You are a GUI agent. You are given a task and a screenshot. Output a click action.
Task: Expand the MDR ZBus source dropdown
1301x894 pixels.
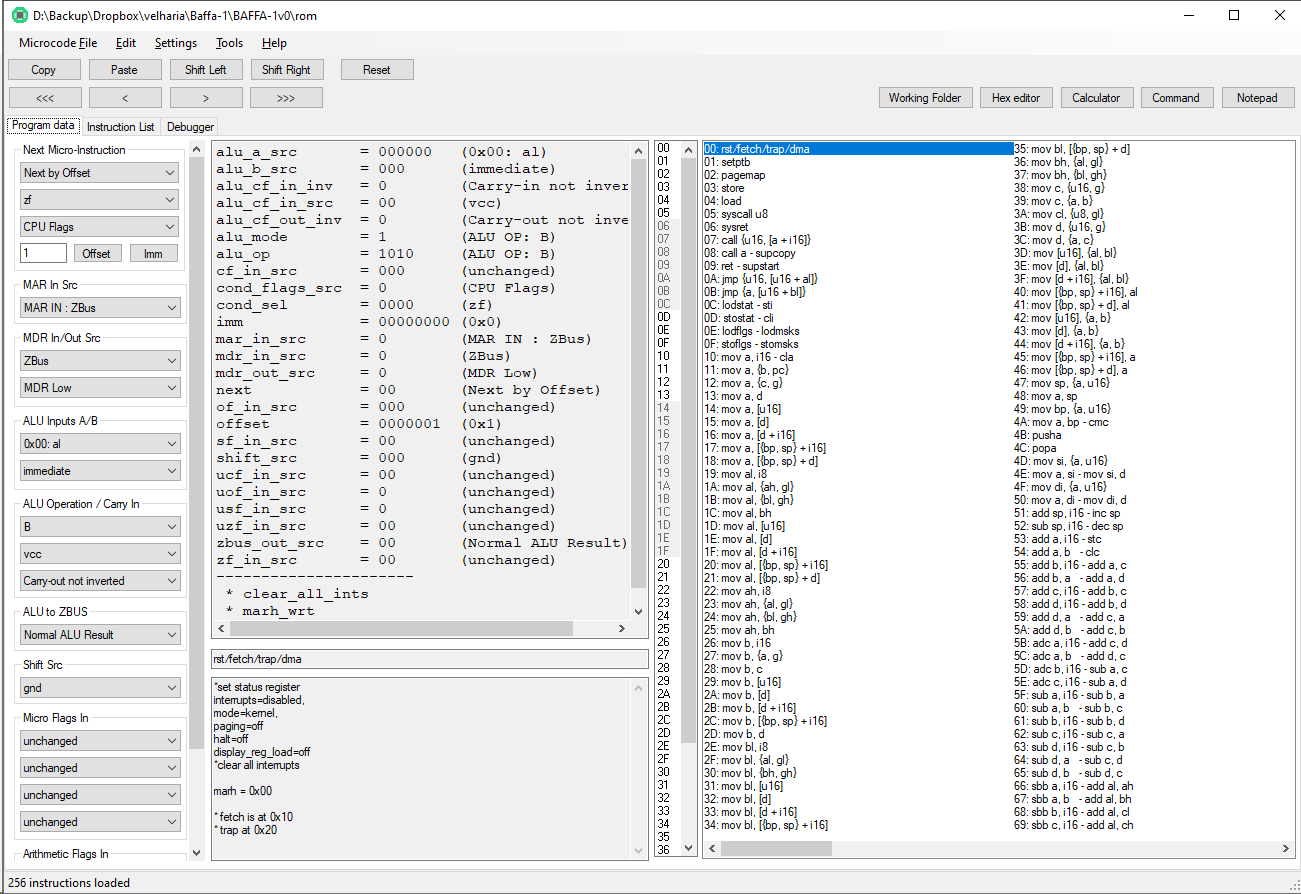(x=100, y=361)
